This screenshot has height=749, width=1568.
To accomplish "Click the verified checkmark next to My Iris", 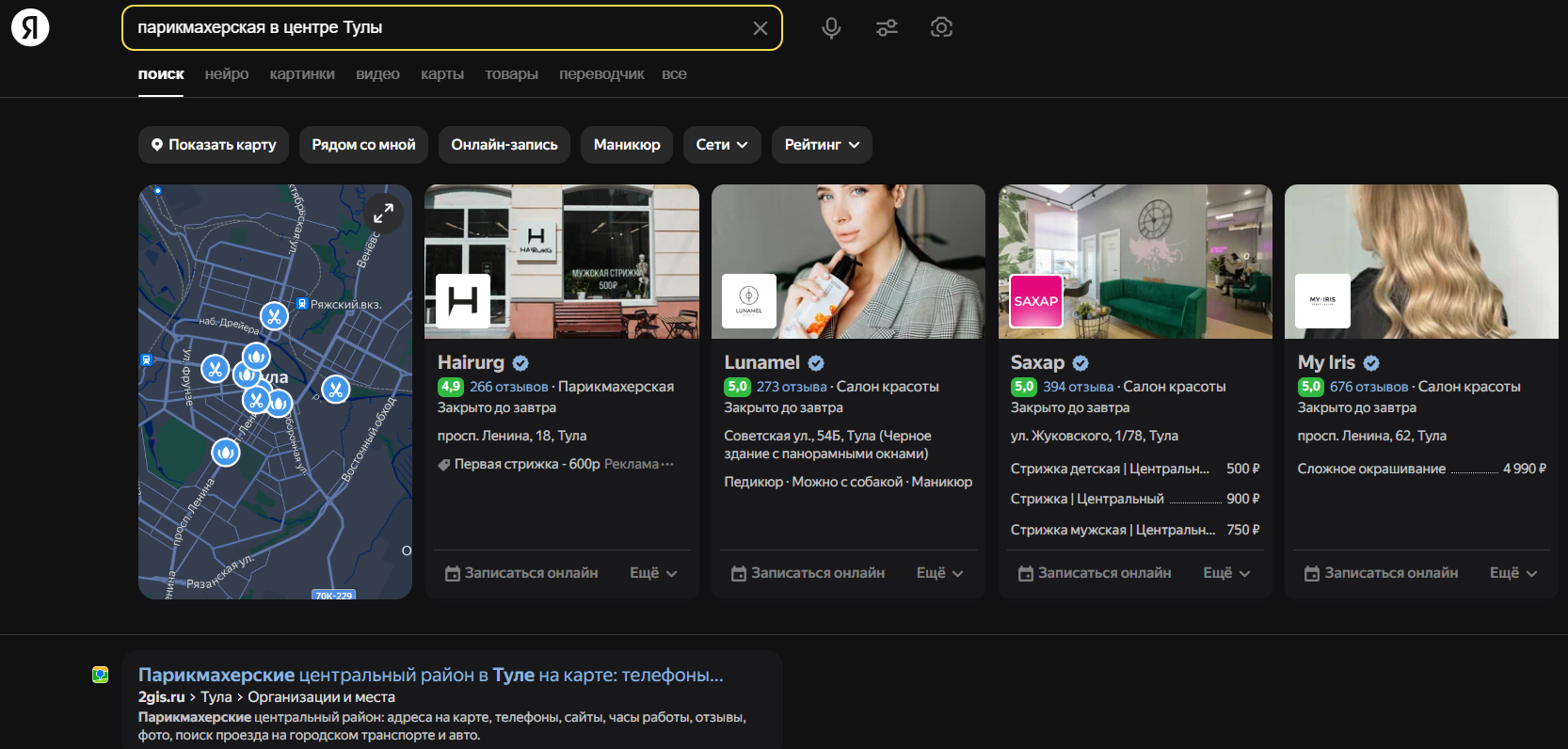I will (1371, 363).
